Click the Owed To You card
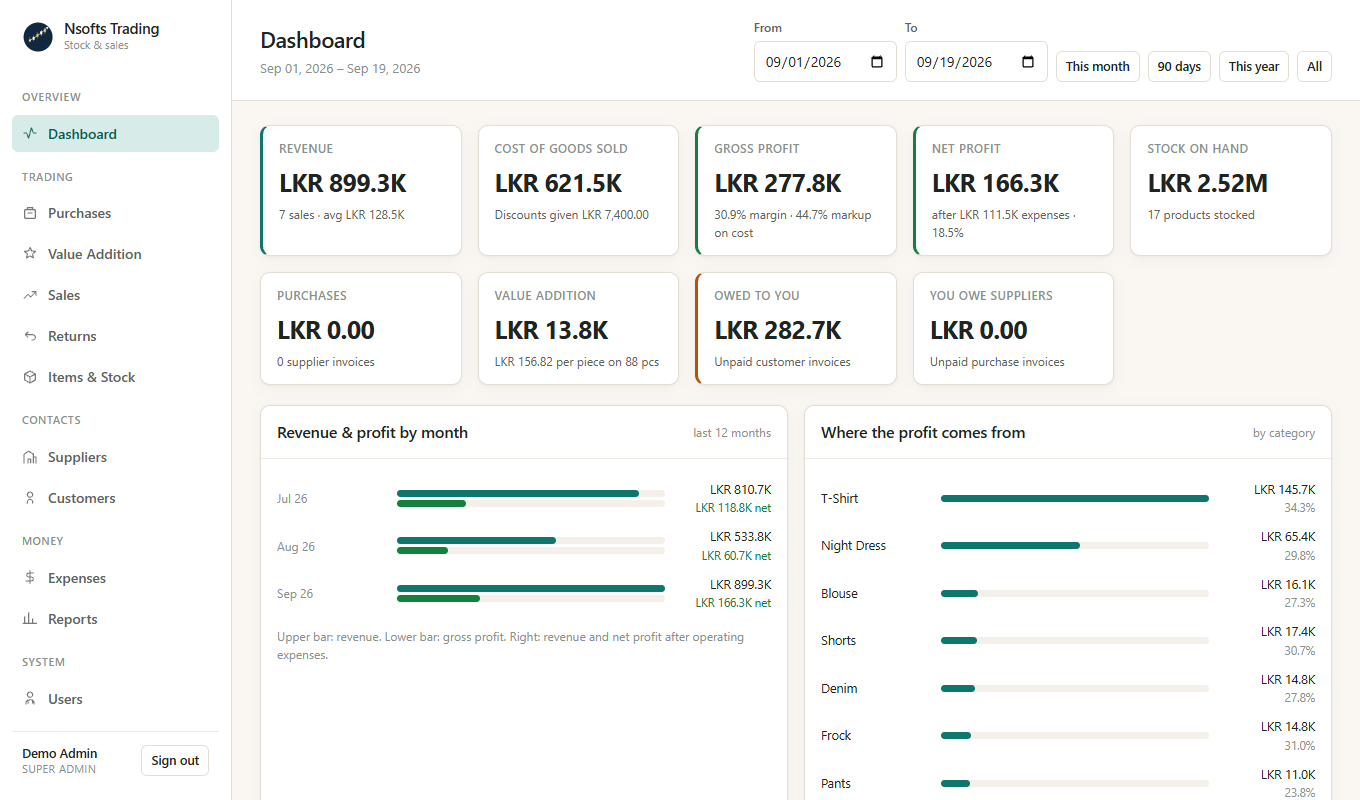This screenshot has width=1360, height=800. [796, 328]
